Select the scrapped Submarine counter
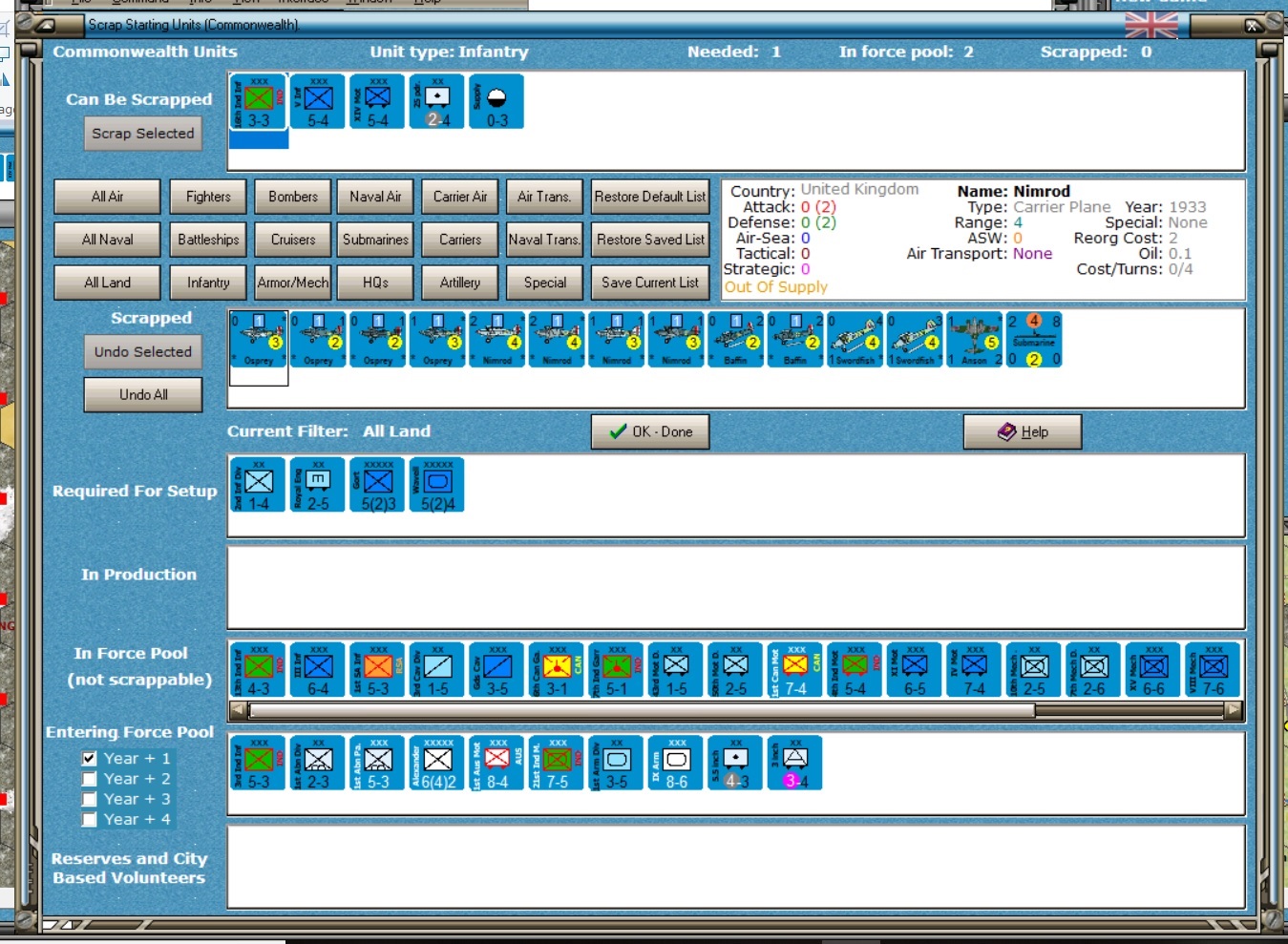 pyautogui.click(x=1034, y=340)
